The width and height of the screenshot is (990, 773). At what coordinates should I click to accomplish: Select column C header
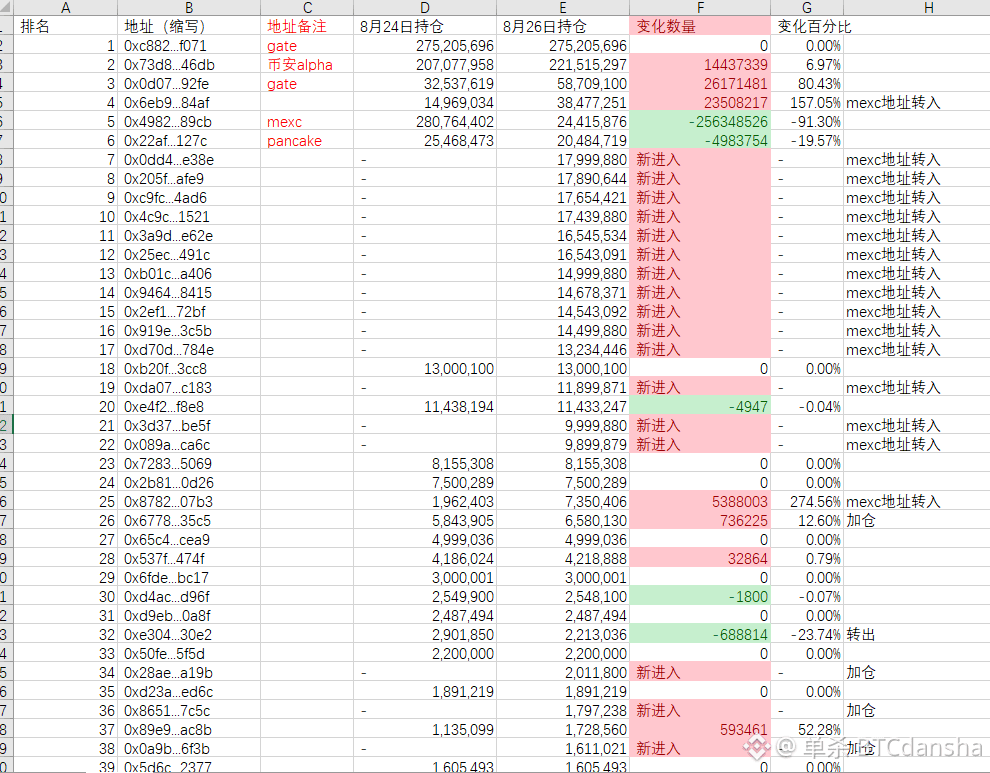click(x=307, y=8)
